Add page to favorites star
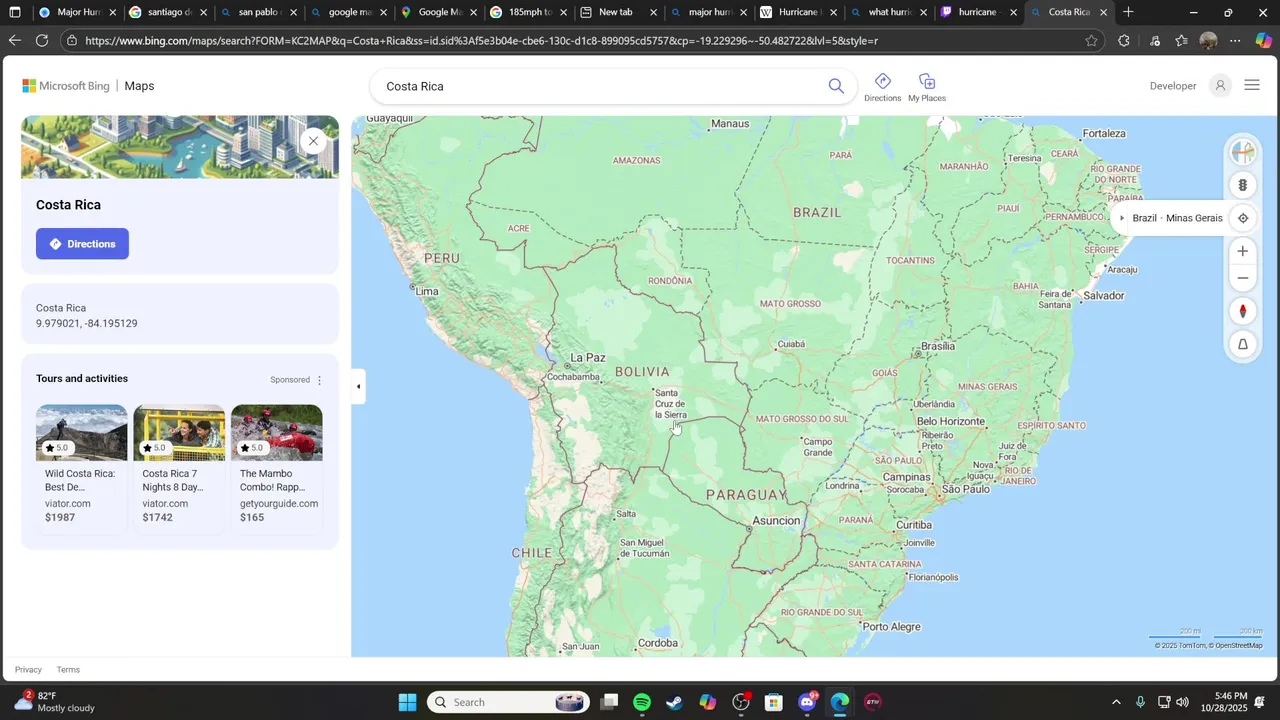The image size is (1280, 720). 1091,41
